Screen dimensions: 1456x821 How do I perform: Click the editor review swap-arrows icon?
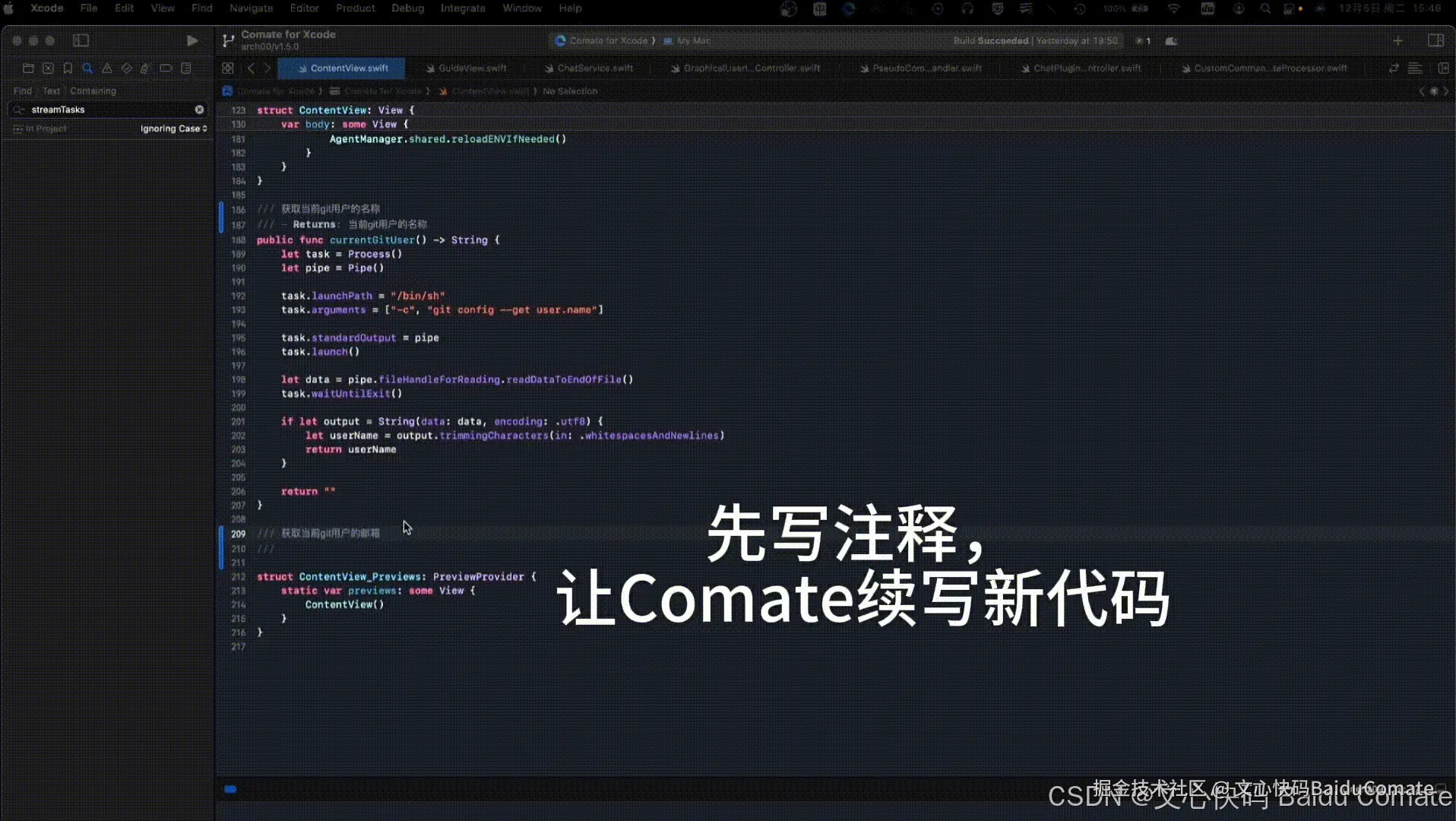pos(1394,68)
